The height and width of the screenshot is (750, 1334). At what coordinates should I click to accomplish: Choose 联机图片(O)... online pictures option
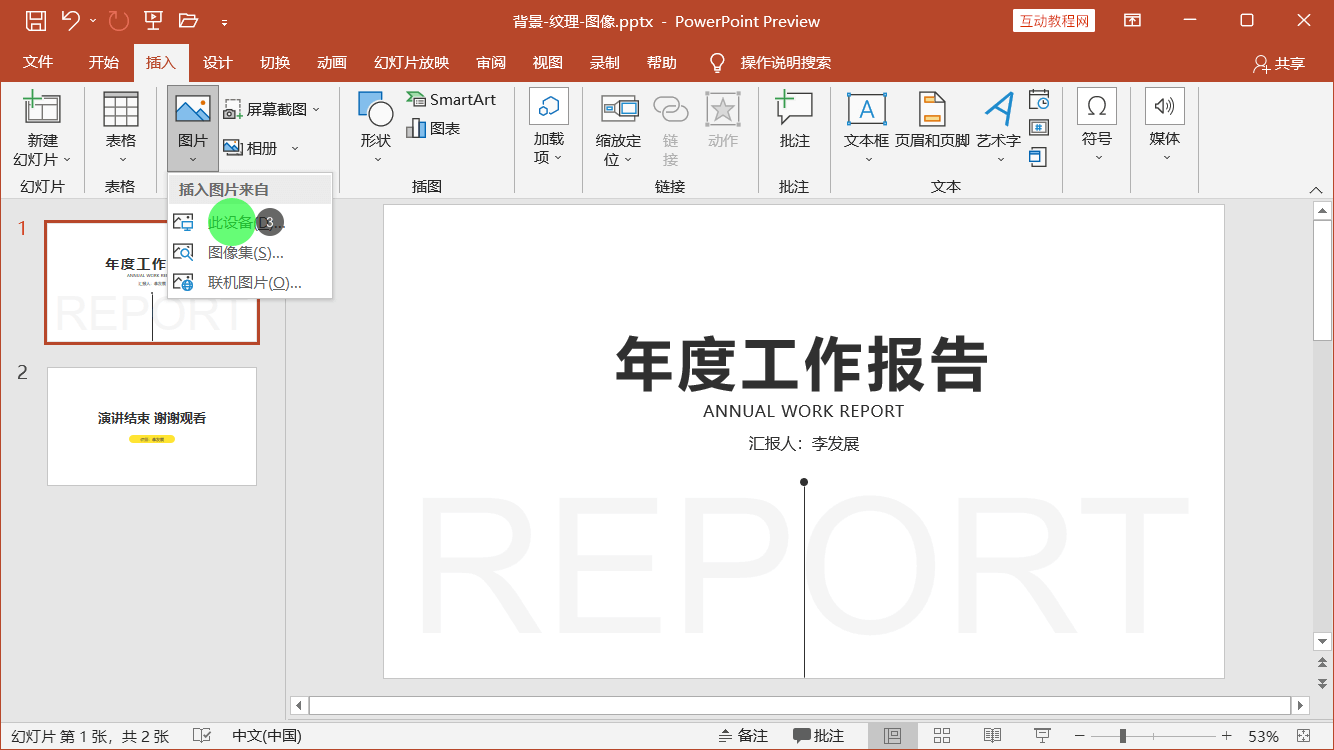(x=250, y=282)
